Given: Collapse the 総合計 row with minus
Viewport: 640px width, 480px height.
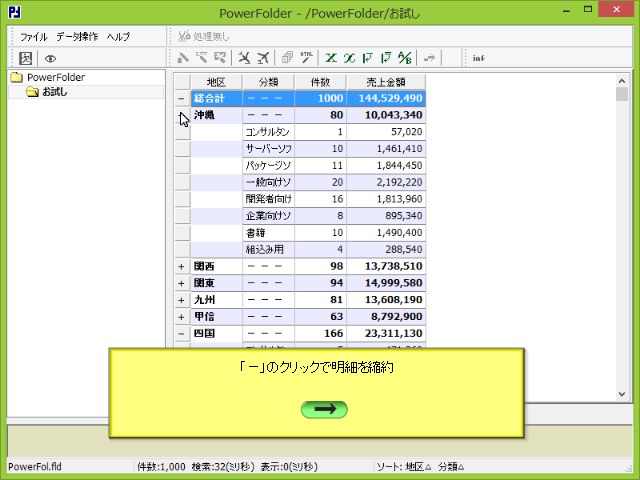Looking at the screenshot, I should [x=182, y=98].
